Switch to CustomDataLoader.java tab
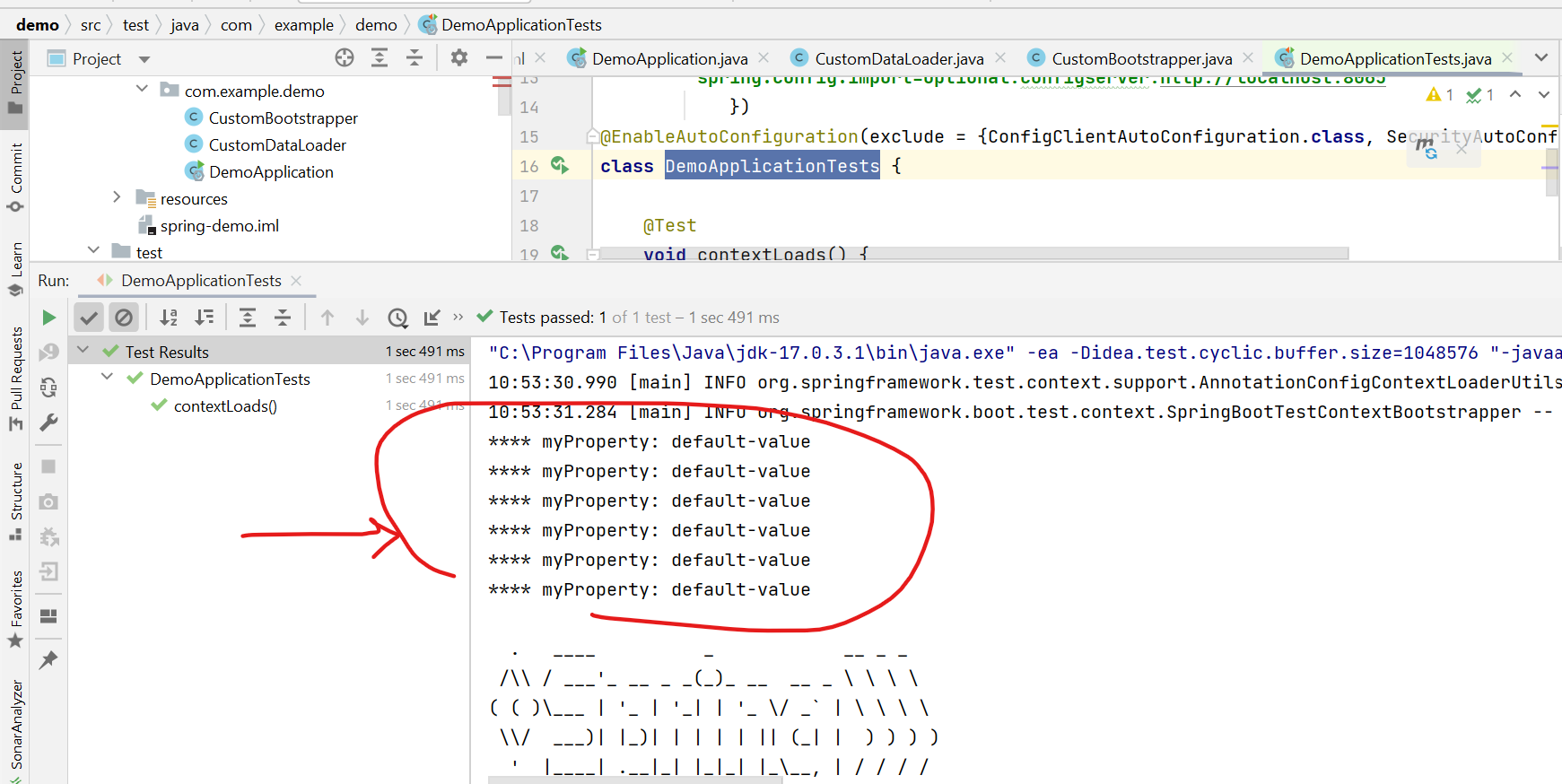The image size is (1562, 784). click(x=898, y=58)
